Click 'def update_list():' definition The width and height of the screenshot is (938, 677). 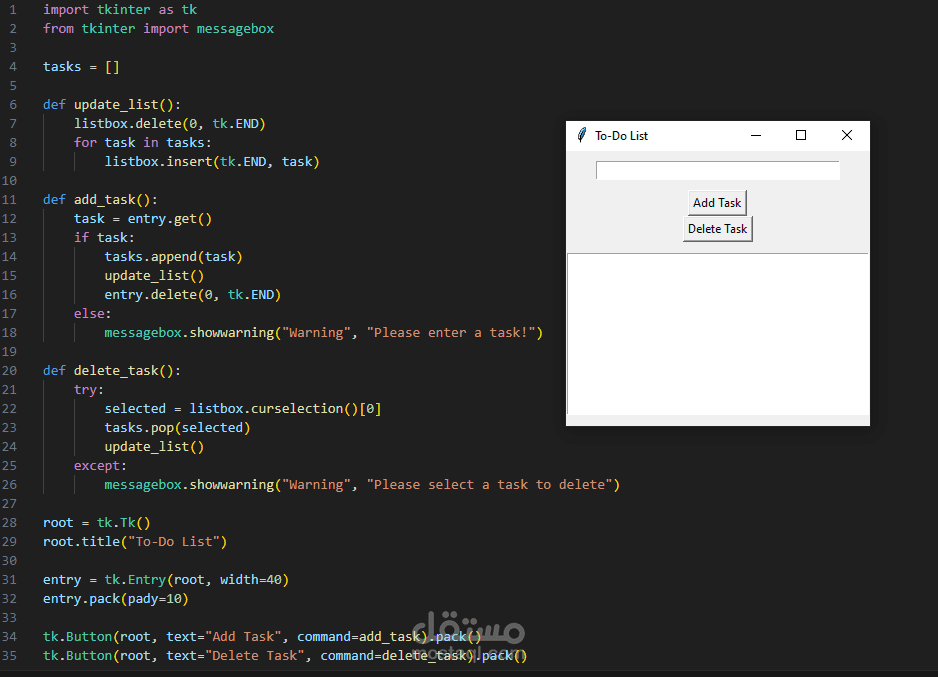click(112, 105)
